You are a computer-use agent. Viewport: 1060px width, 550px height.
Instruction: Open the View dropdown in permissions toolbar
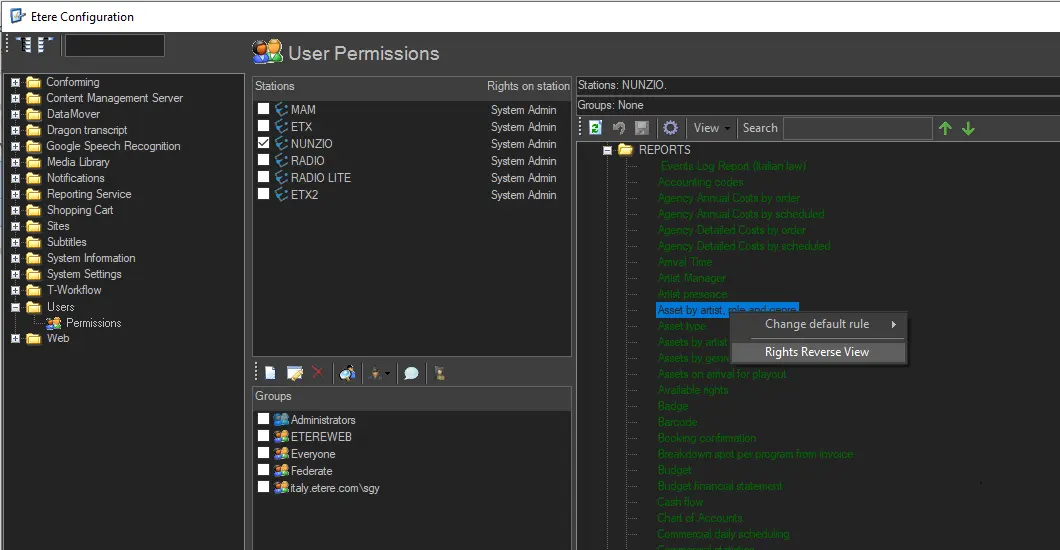click(712, 128)
